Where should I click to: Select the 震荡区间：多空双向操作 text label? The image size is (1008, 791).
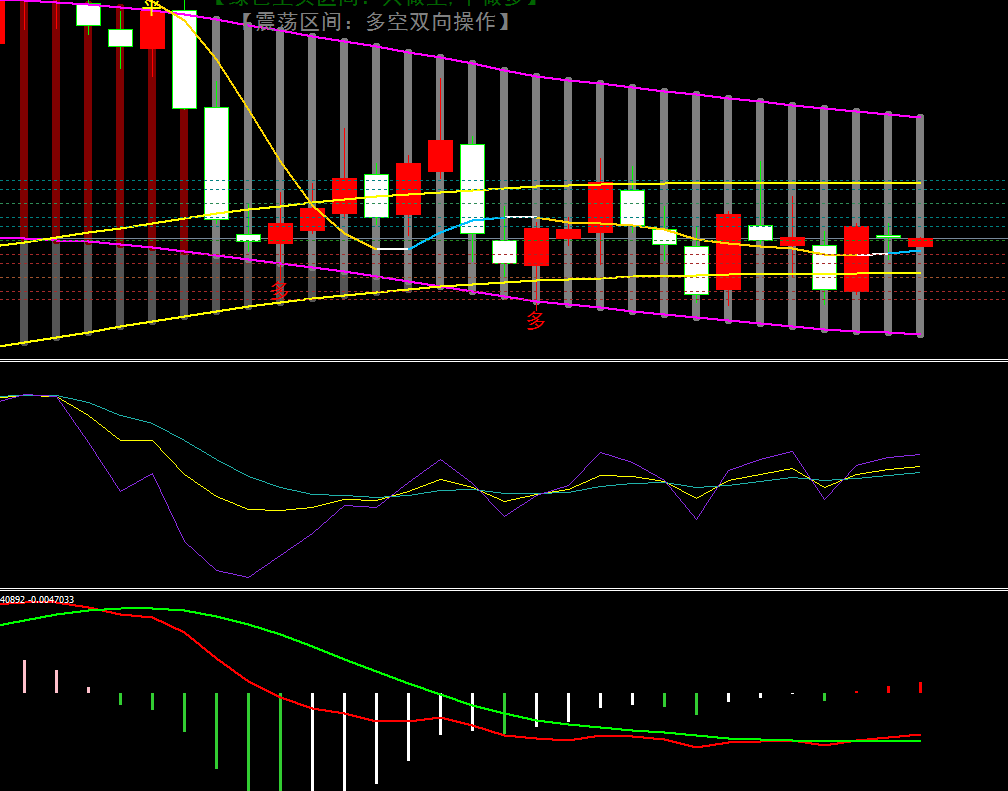click(376, 22)
